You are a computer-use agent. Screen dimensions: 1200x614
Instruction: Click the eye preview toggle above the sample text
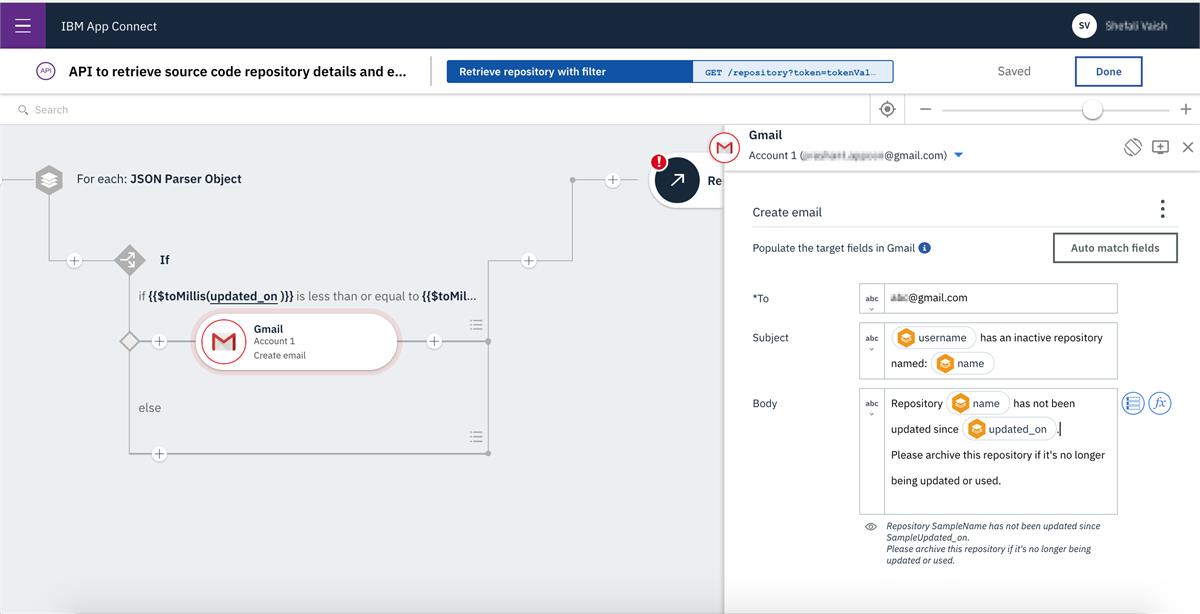click(870, 525)
